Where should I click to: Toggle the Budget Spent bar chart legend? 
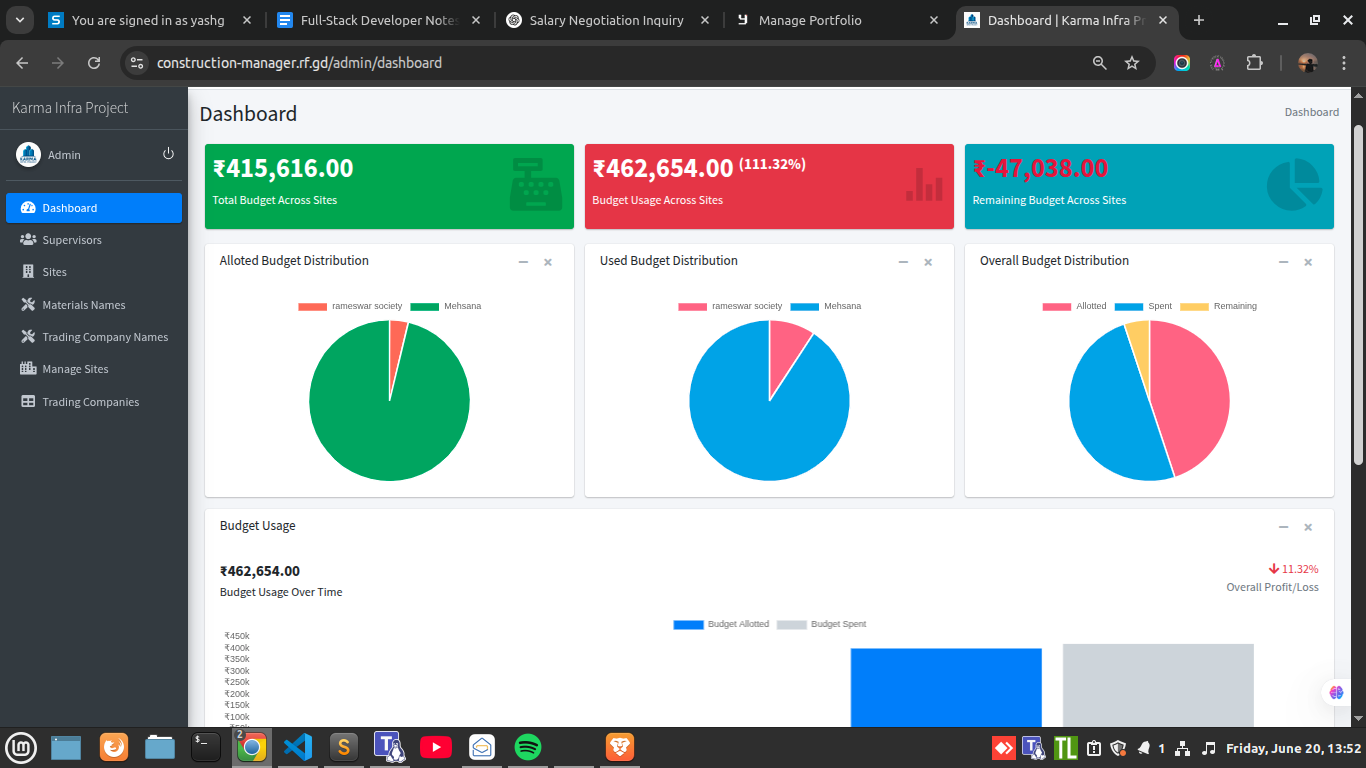pos(822,624)
